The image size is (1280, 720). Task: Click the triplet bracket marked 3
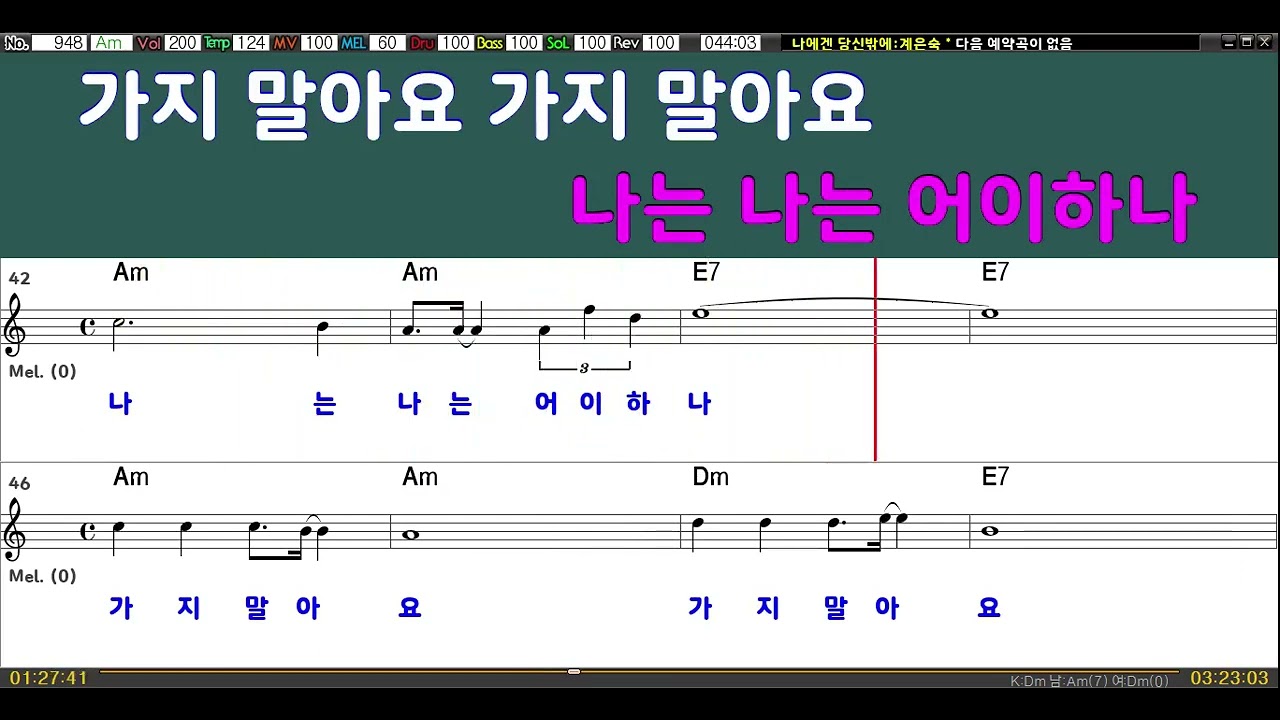[585, 367]
